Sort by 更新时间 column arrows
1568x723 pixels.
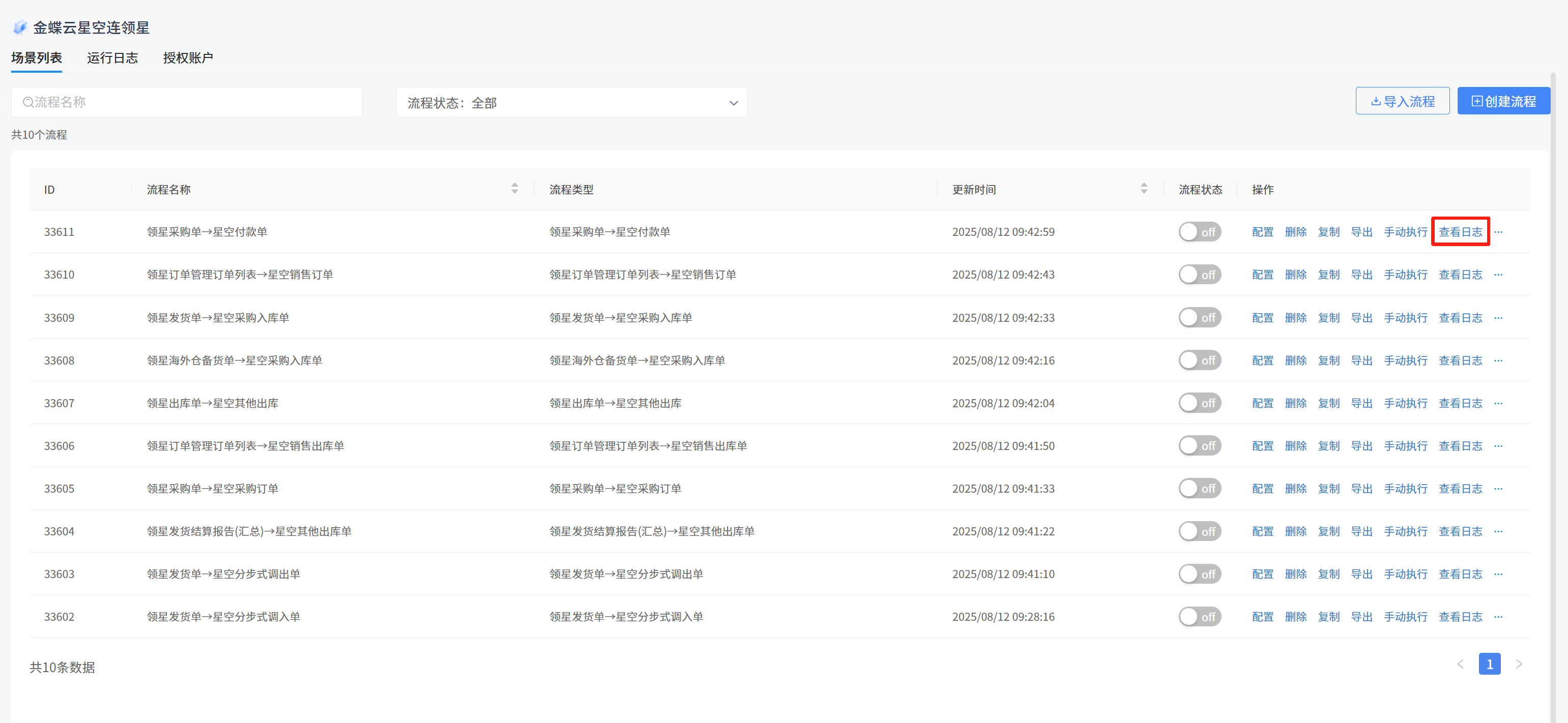click(x=1144, y=189)
